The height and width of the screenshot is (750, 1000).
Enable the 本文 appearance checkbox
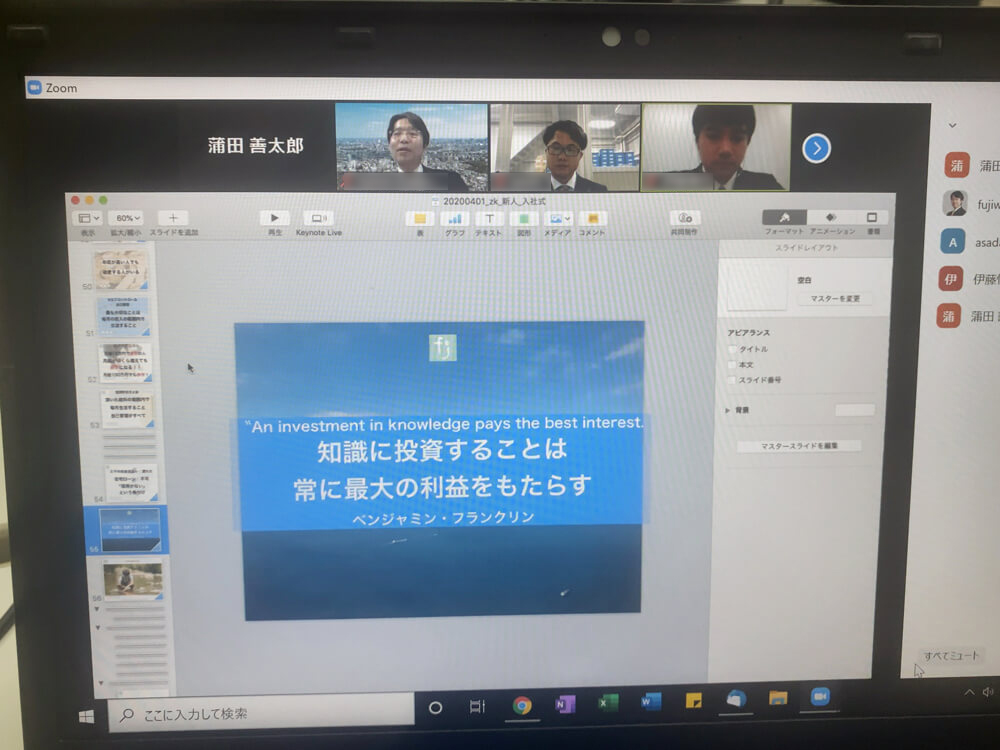732,365
